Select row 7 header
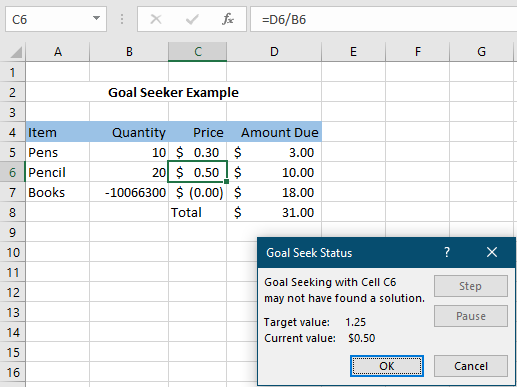This screenshot has width=517, height=387. [x=13, y=192]
